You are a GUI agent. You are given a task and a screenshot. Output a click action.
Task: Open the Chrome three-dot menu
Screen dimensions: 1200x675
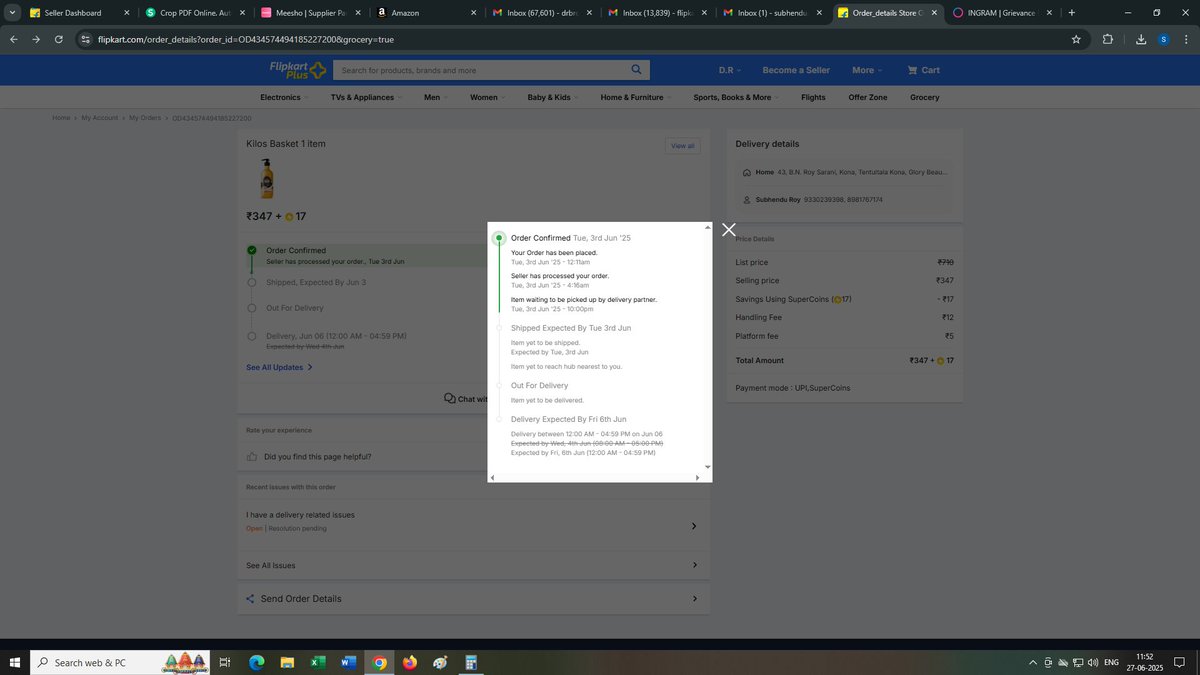[1185, 39]
